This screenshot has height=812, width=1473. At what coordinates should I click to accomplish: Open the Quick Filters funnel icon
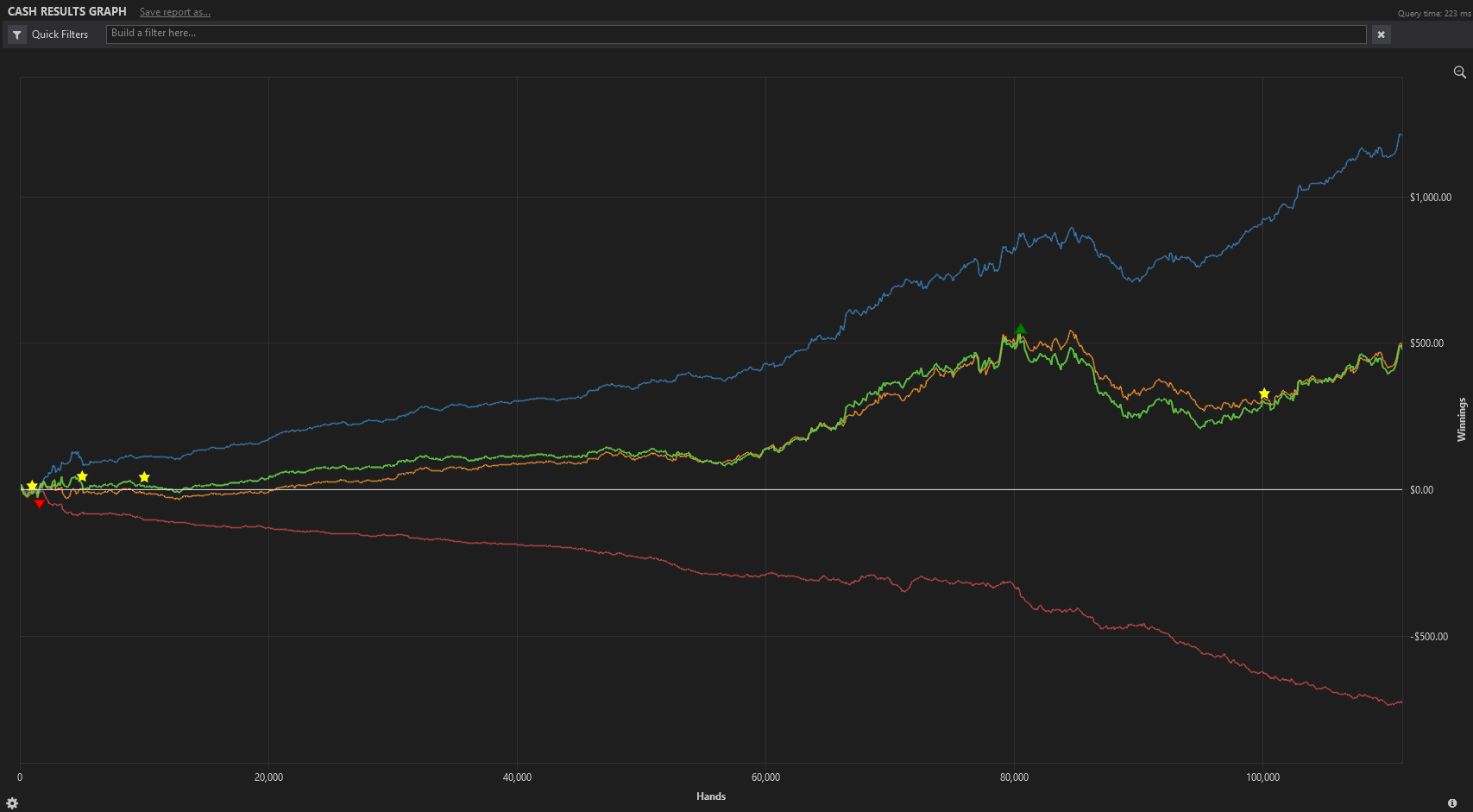(17, 35)
